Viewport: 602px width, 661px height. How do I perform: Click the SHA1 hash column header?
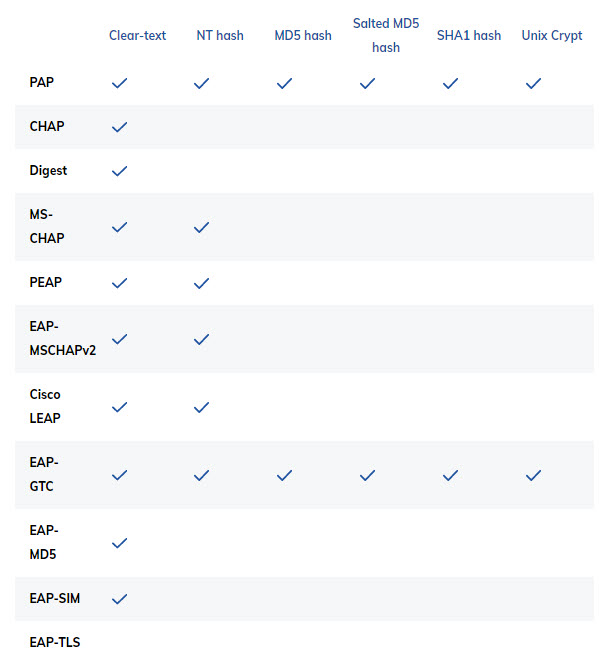[x=469, y=35]
